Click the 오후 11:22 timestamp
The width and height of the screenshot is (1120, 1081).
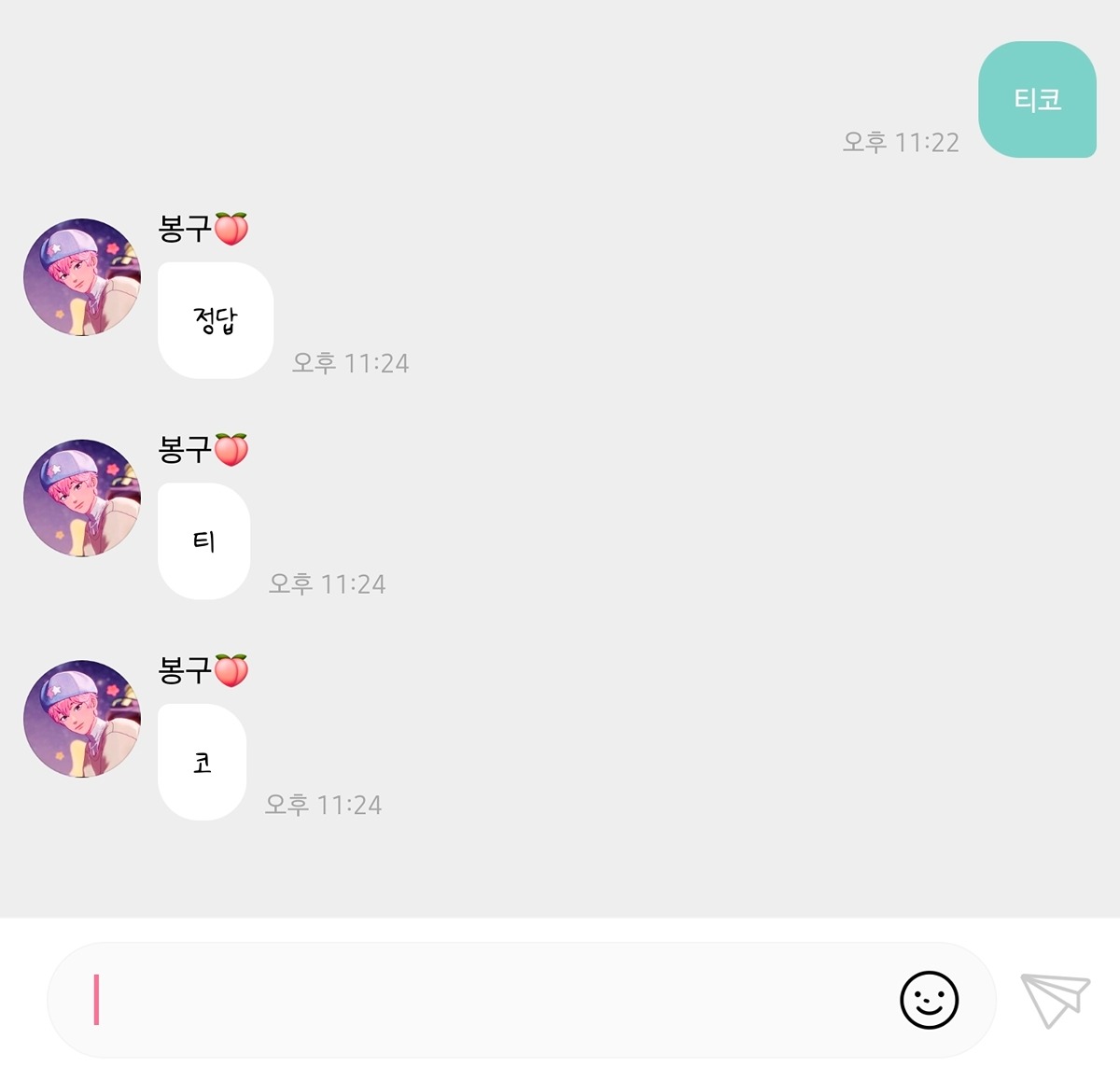(x=901, y=142)
